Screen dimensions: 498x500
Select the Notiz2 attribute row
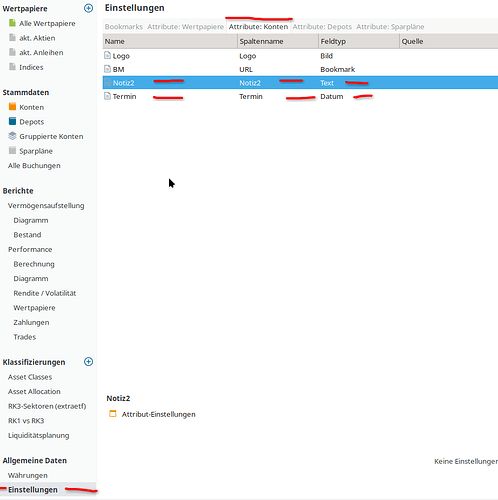pos(300,83)
